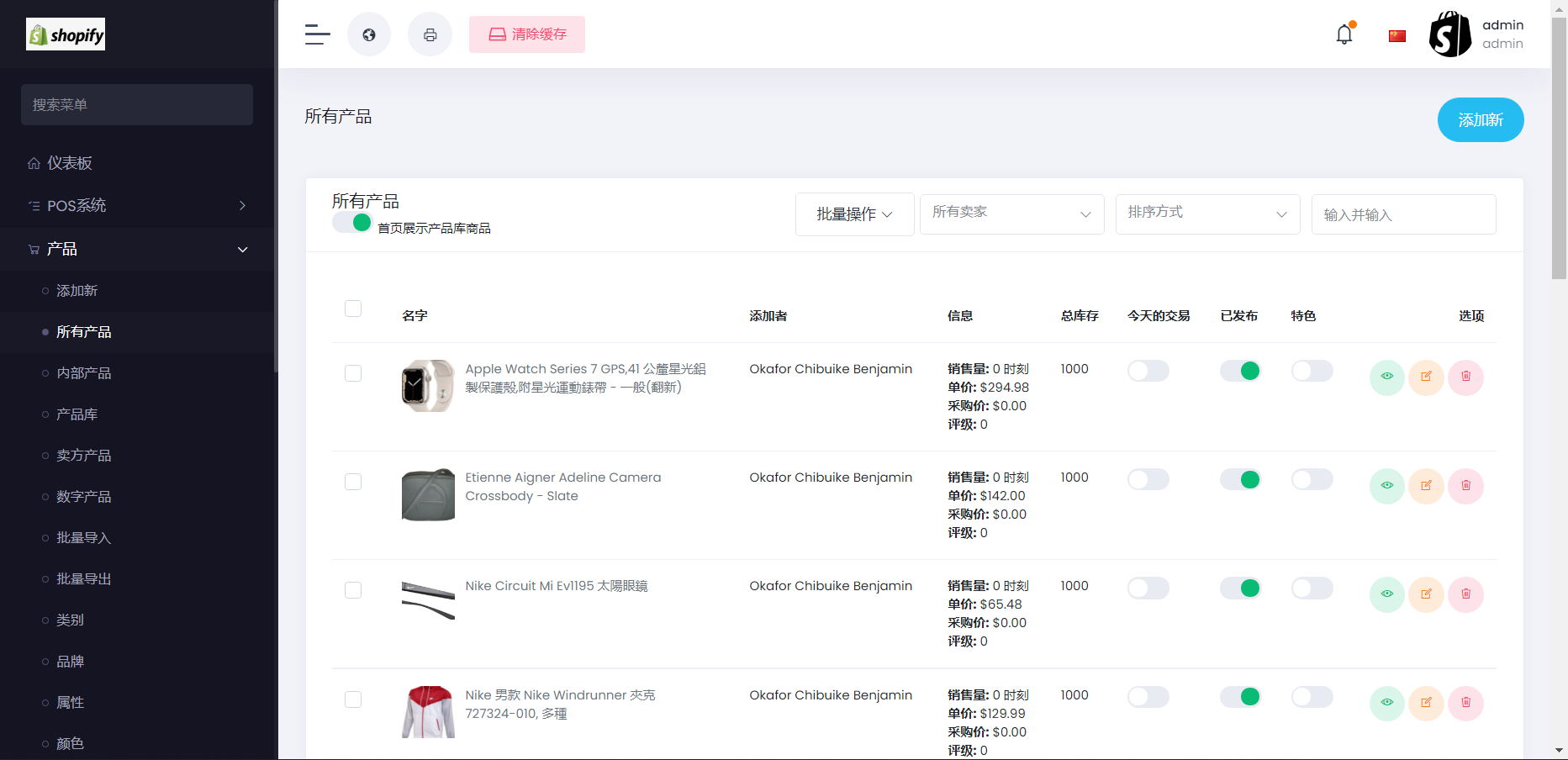
Task: Go to 内部产品 in sidebar
Action: click(x=83, y=373)
